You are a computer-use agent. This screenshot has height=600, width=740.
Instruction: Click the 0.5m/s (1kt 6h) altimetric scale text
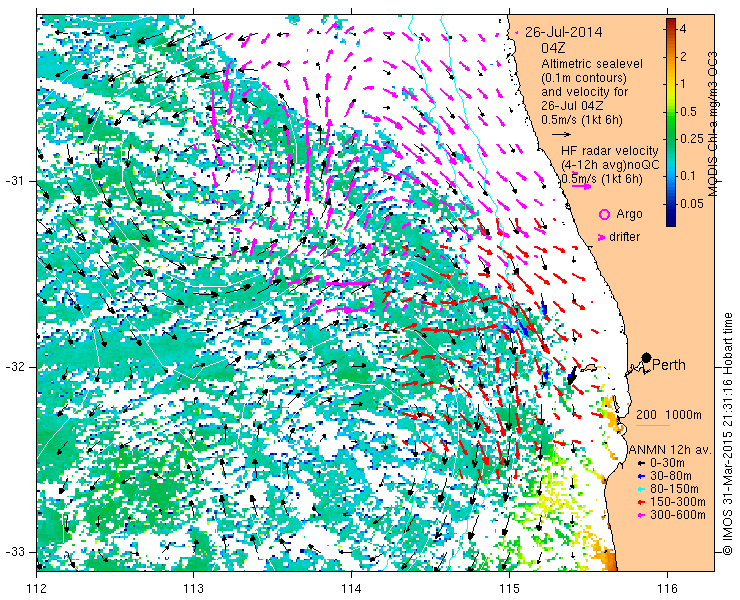[x=582, y=120]
